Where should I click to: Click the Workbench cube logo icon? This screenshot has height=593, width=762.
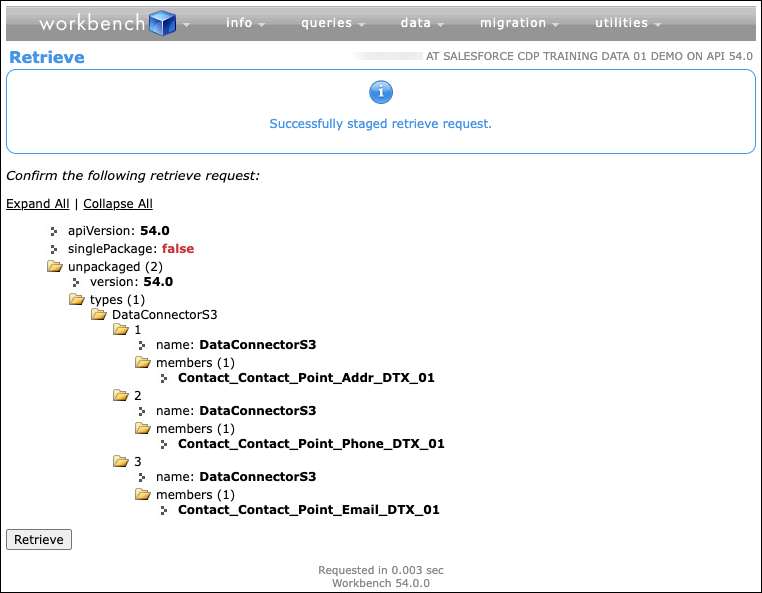point(162,23)
